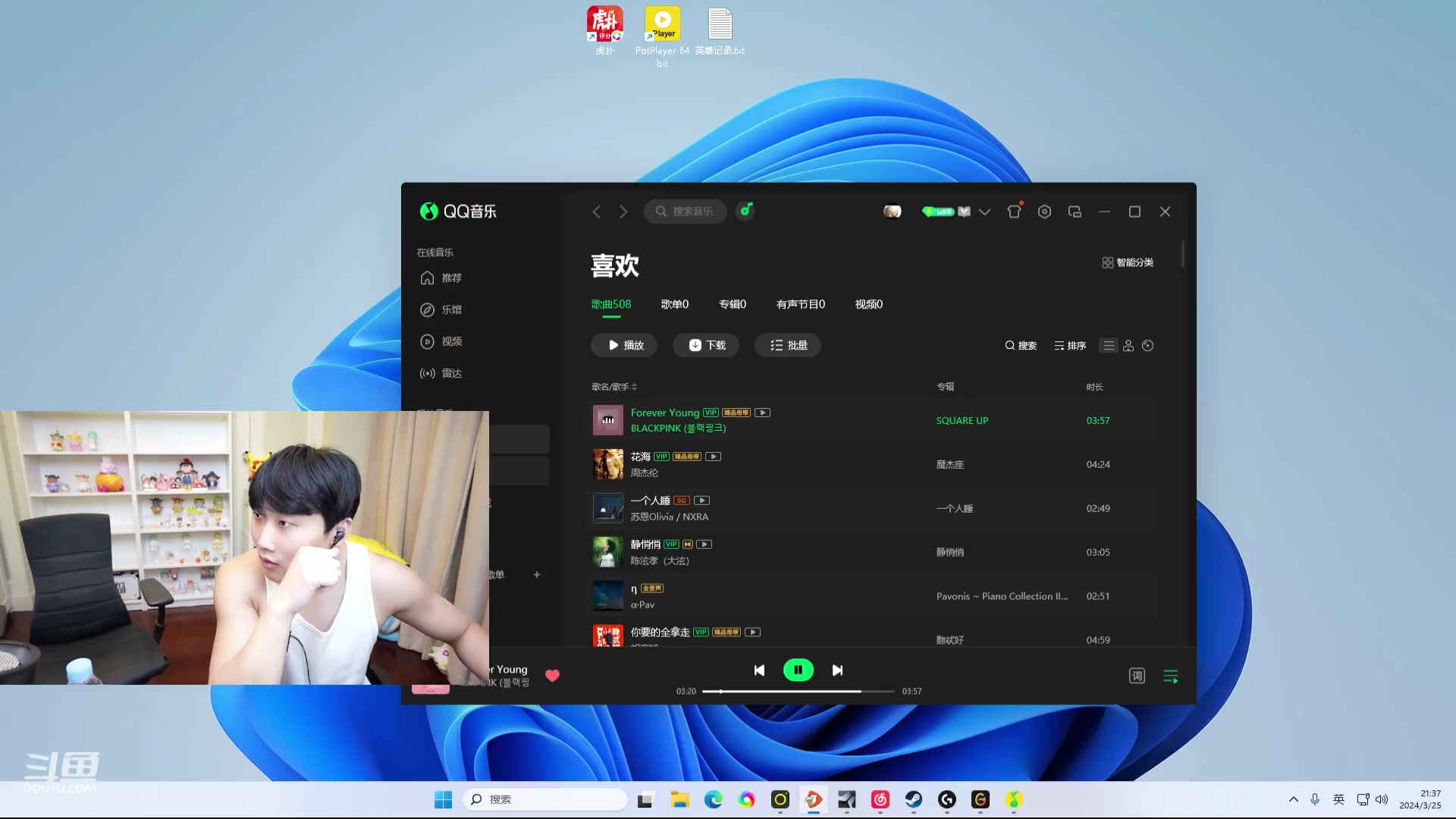Select the 歌曲508 tab

click(x=611, y=304)
